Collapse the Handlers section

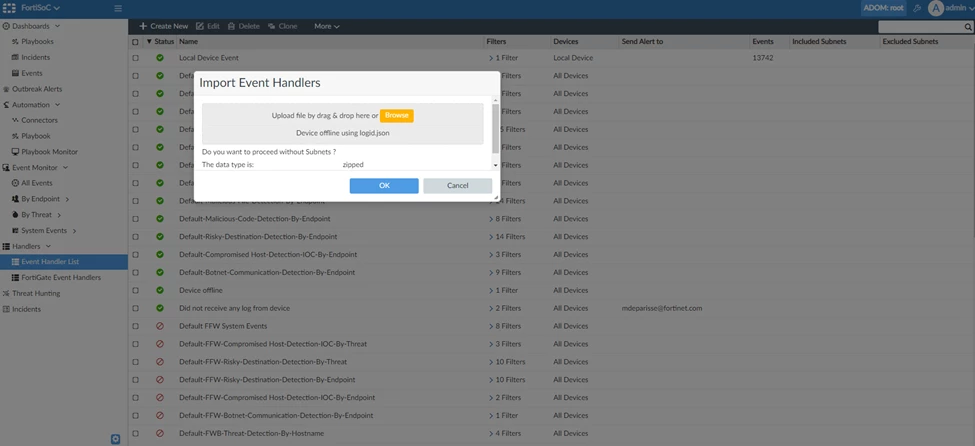tap(48, 246)
